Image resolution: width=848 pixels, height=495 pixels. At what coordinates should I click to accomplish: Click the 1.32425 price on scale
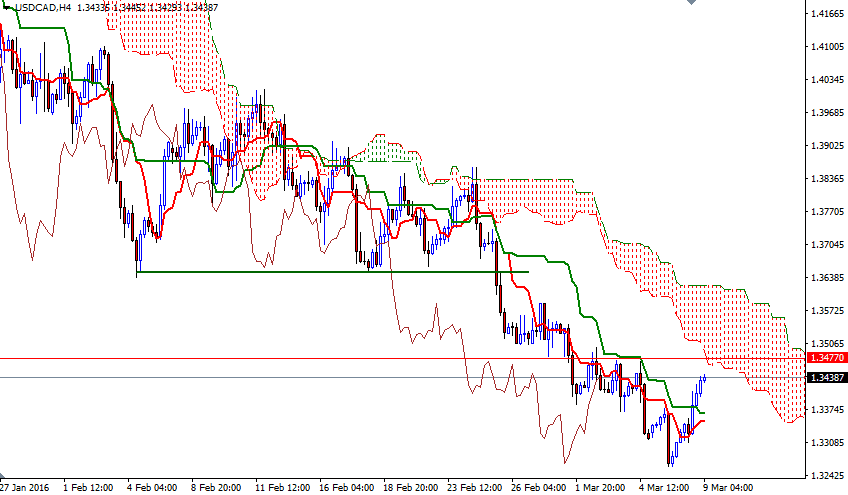coord(826,475)
